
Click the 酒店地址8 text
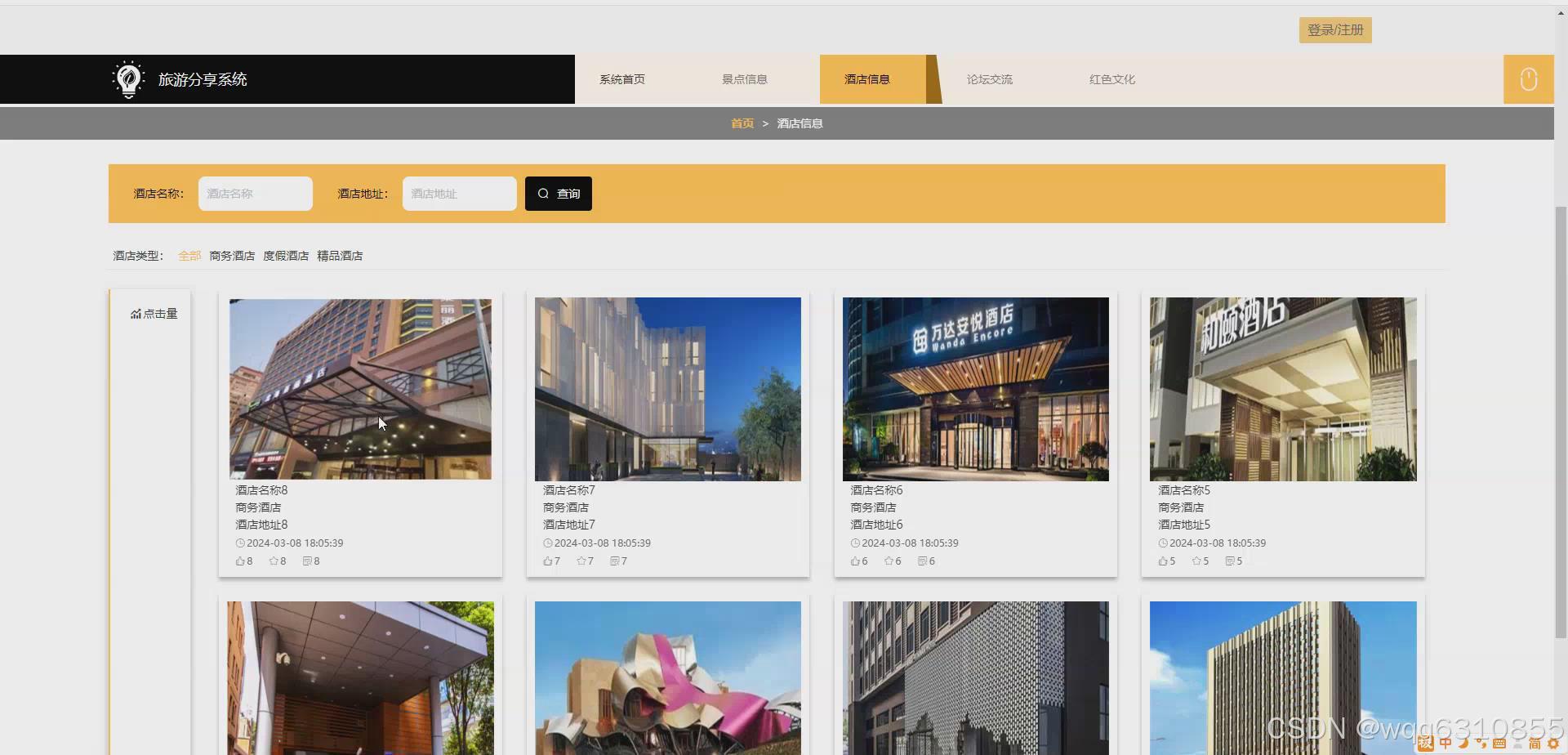261,525
